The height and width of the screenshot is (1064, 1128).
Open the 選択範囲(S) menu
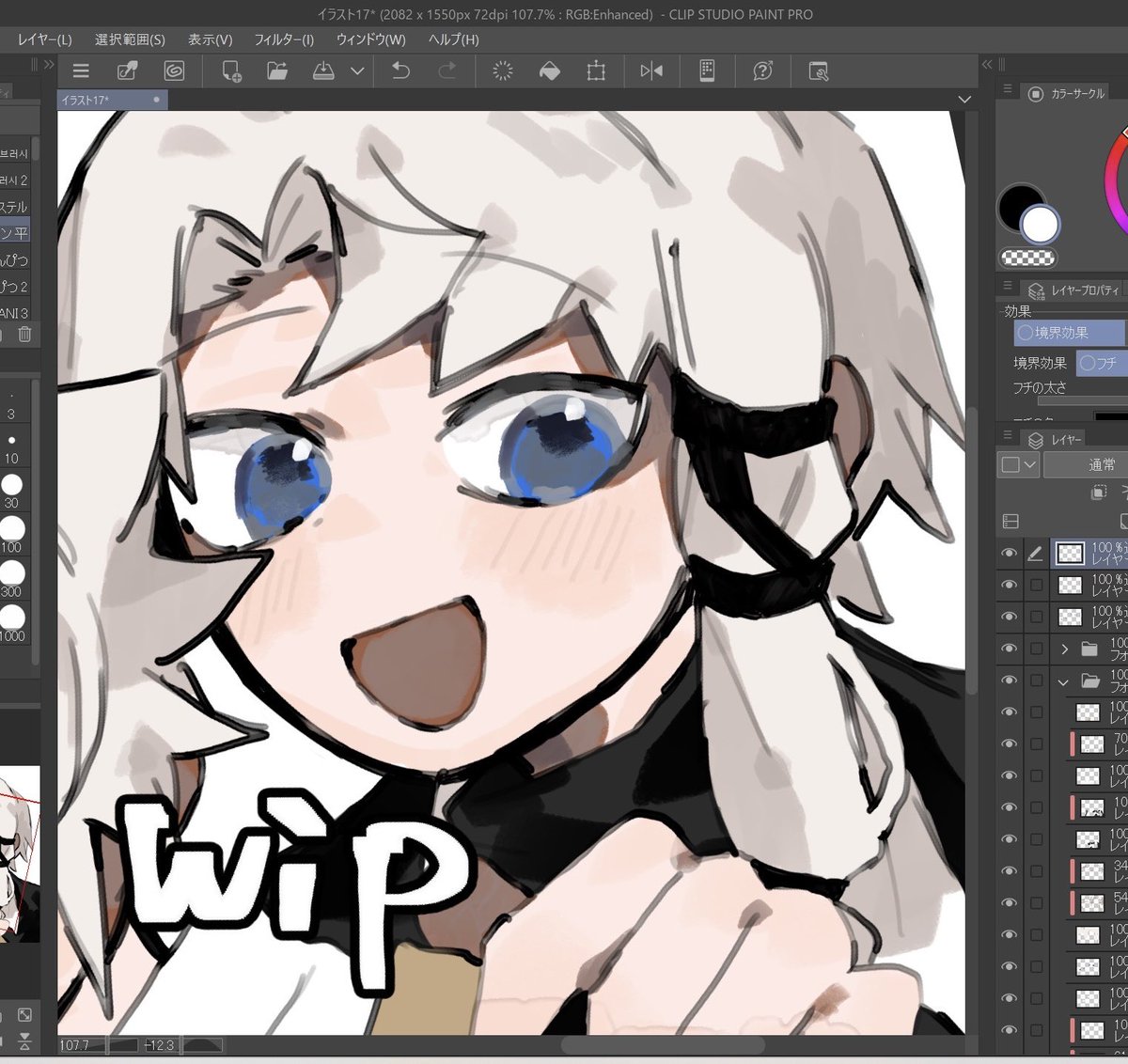pos(130,39)
